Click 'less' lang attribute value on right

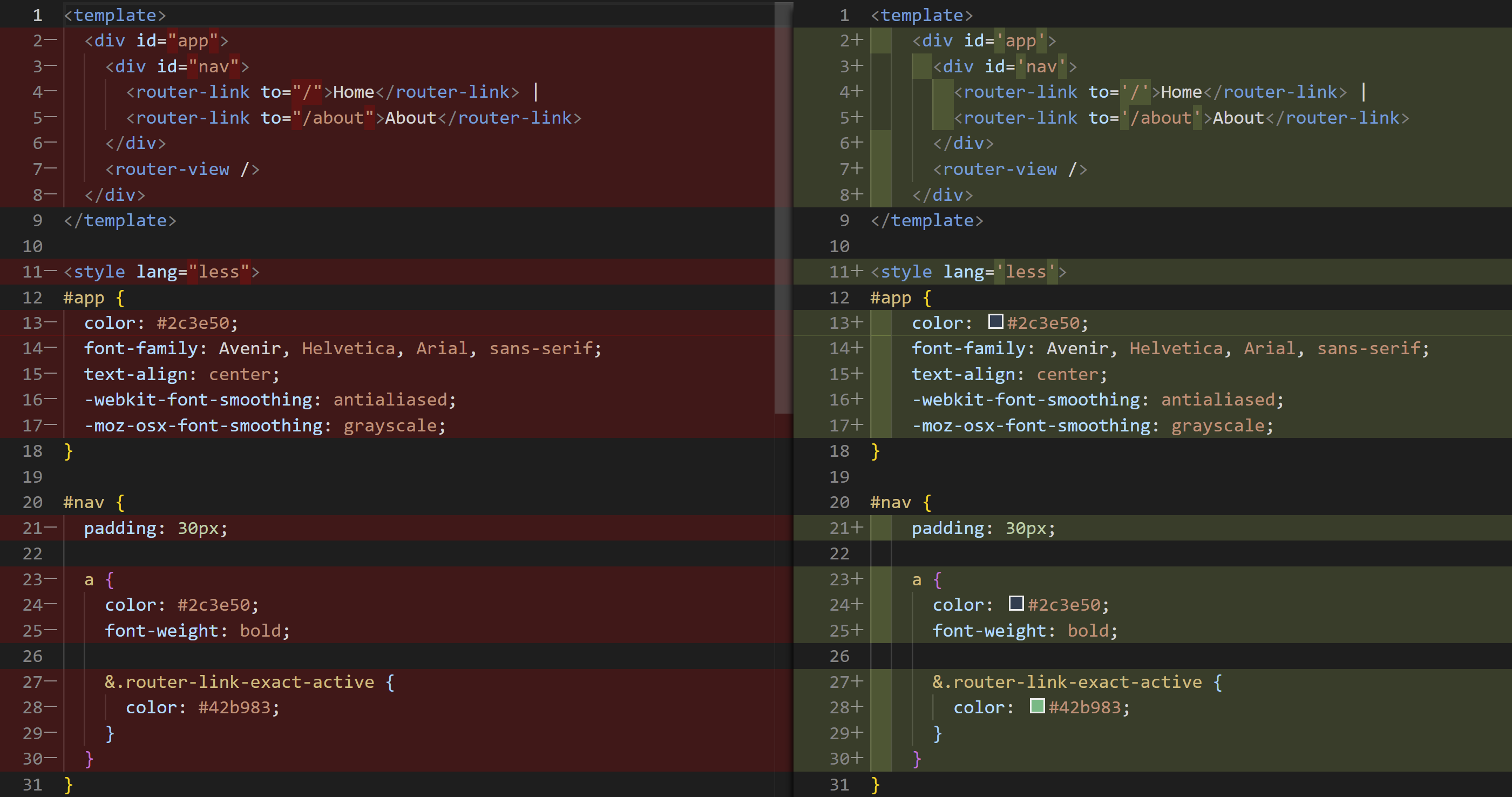point(1026,272)
